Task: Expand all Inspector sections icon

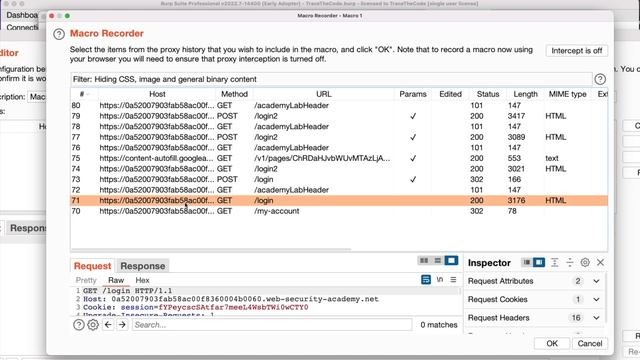Action: (x=554, y=262)
